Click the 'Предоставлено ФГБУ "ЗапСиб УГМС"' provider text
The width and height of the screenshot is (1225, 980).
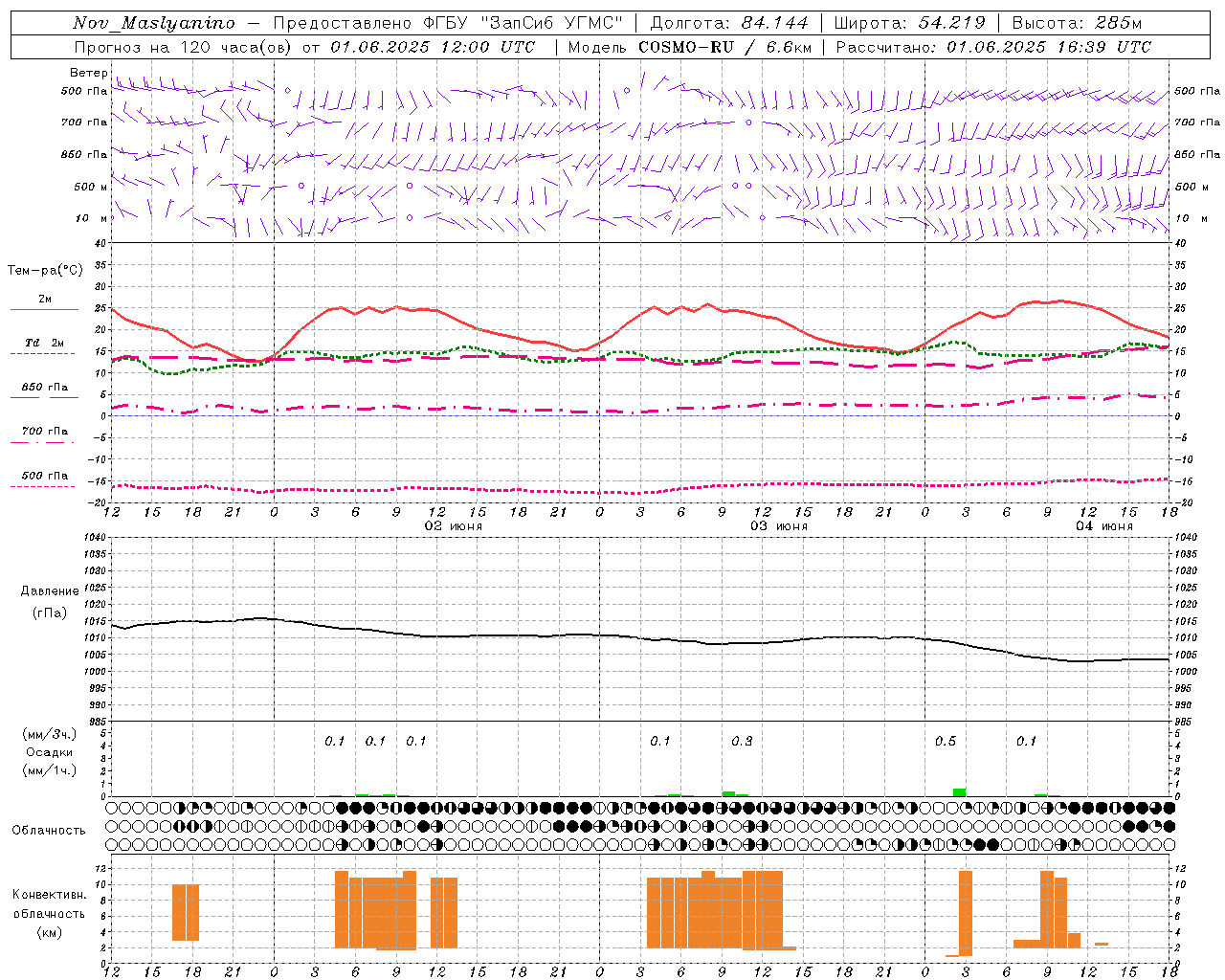tap(447, 23)
